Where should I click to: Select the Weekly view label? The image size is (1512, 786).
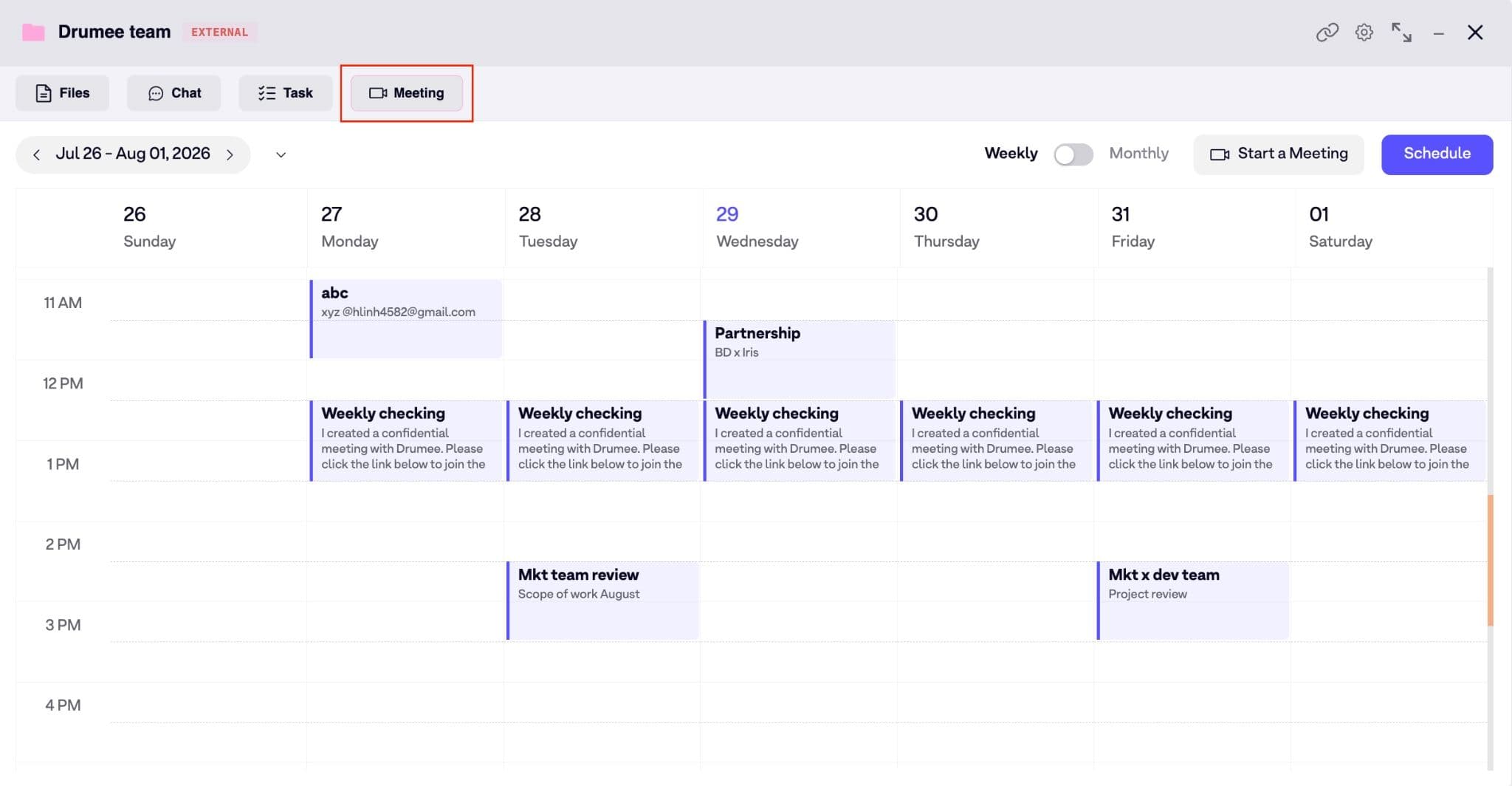tap(1011, 153)
